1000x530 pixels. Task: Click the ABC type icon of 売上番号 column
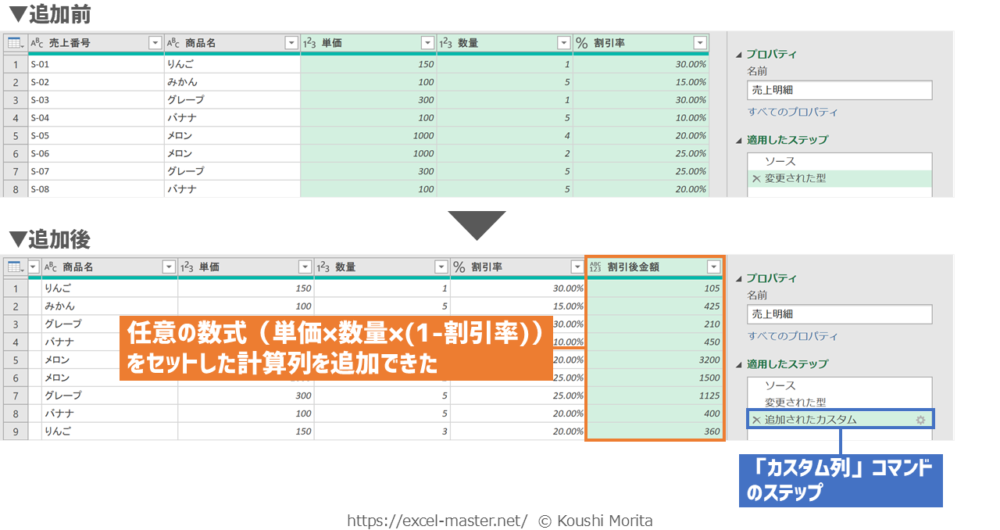coord(36,43)
